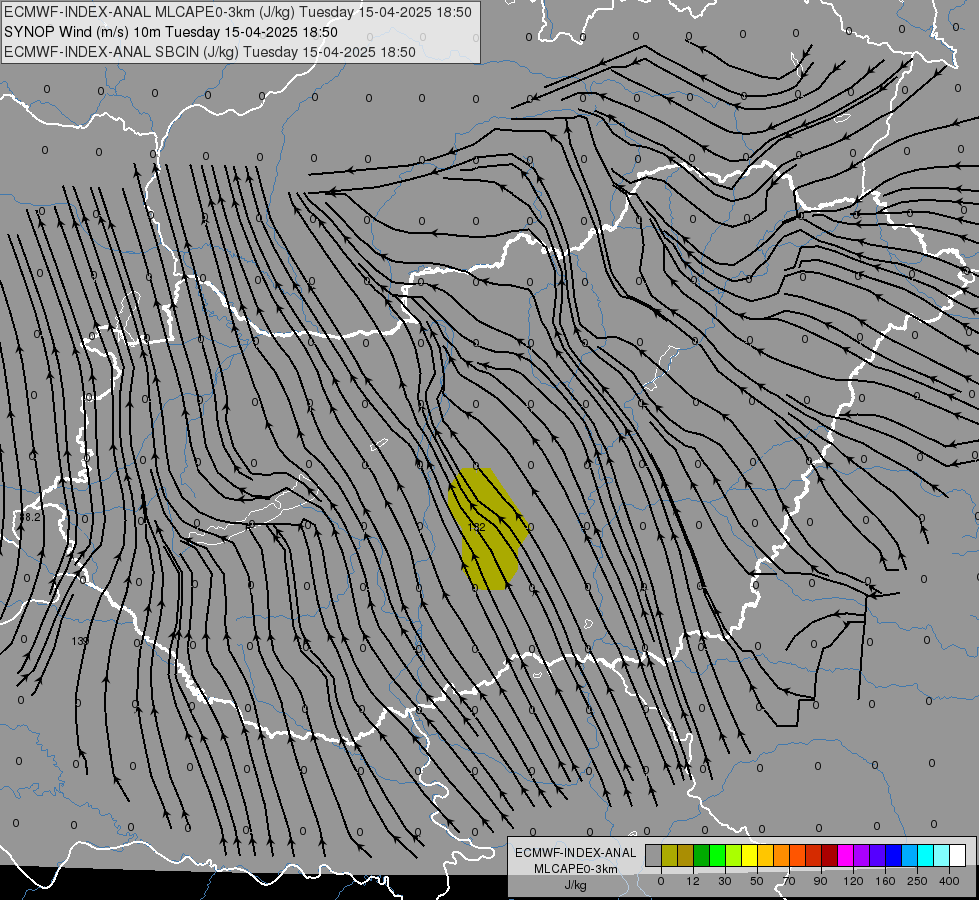Select the olive-yellow legend swatch
Screen dimensions: 979x900
670,855
